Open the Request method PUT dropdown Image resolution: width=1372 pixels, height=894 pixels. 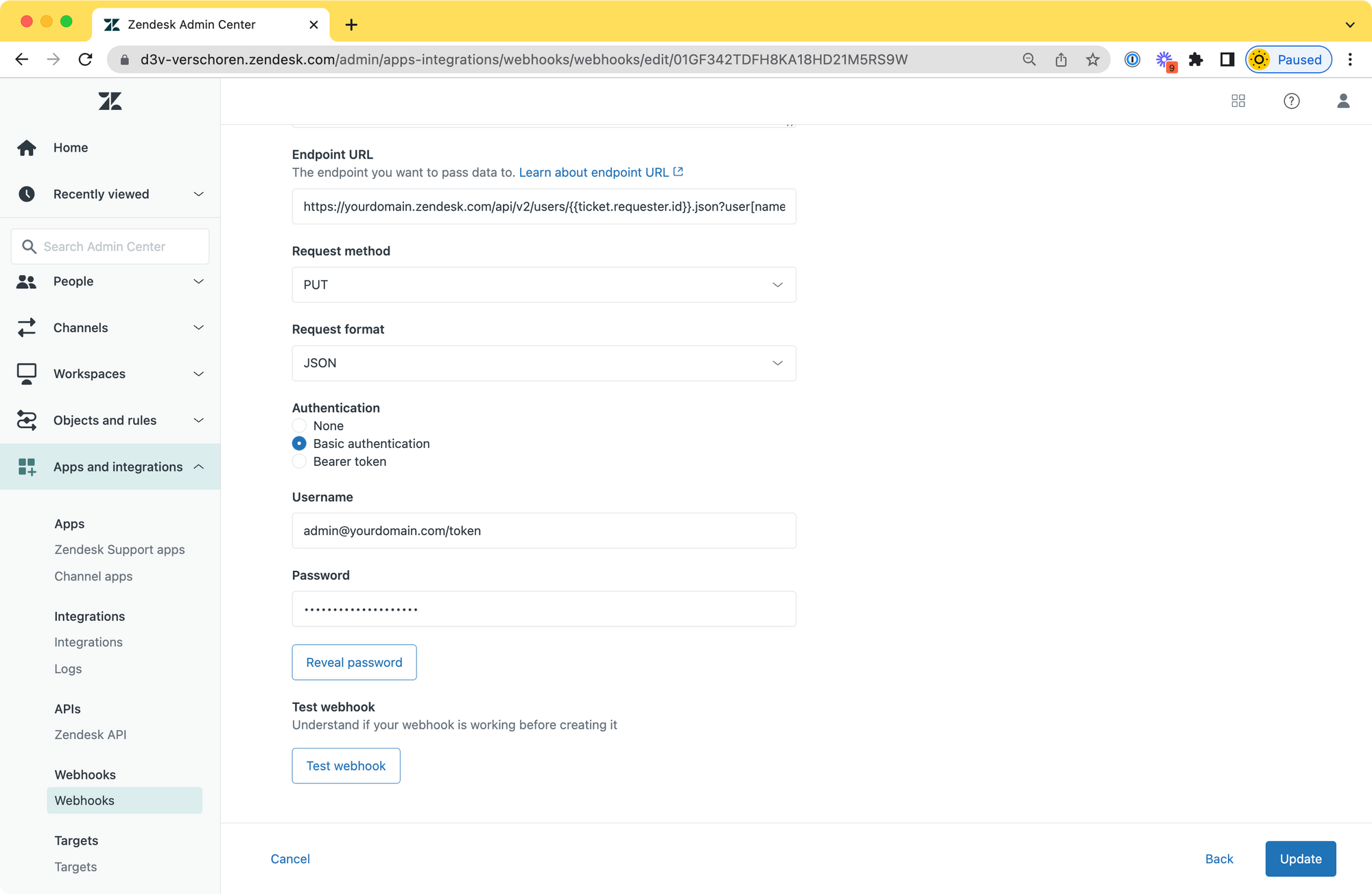click(x=543, y=285)
